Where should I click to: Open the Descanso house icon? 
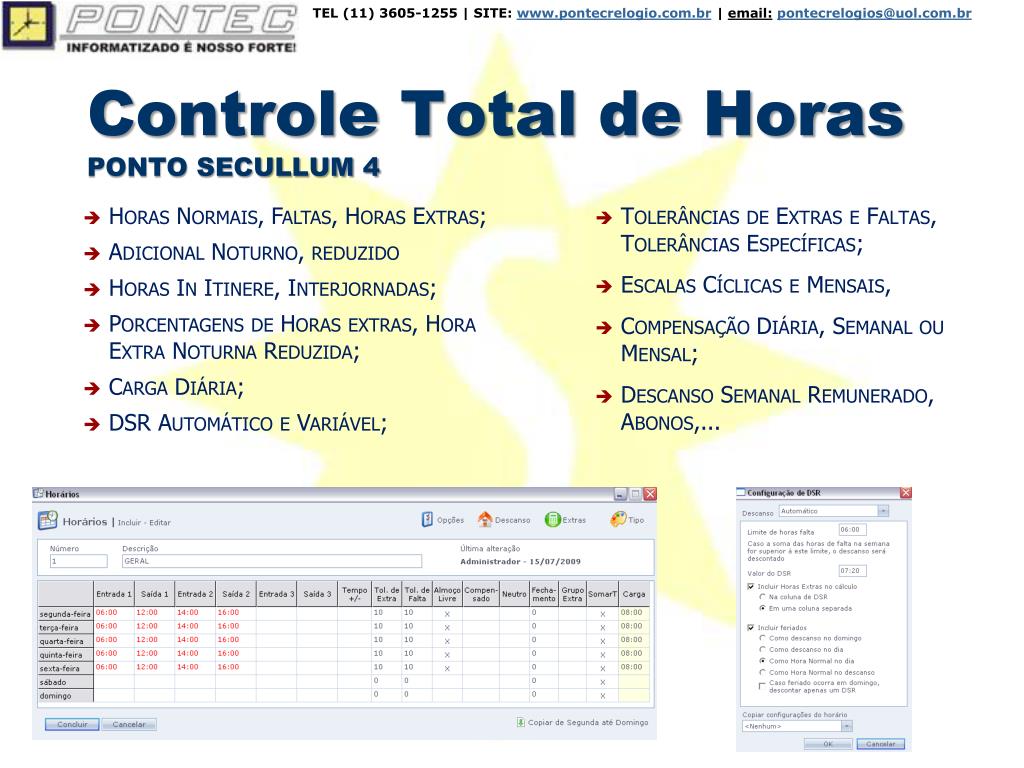click(485, 520)
